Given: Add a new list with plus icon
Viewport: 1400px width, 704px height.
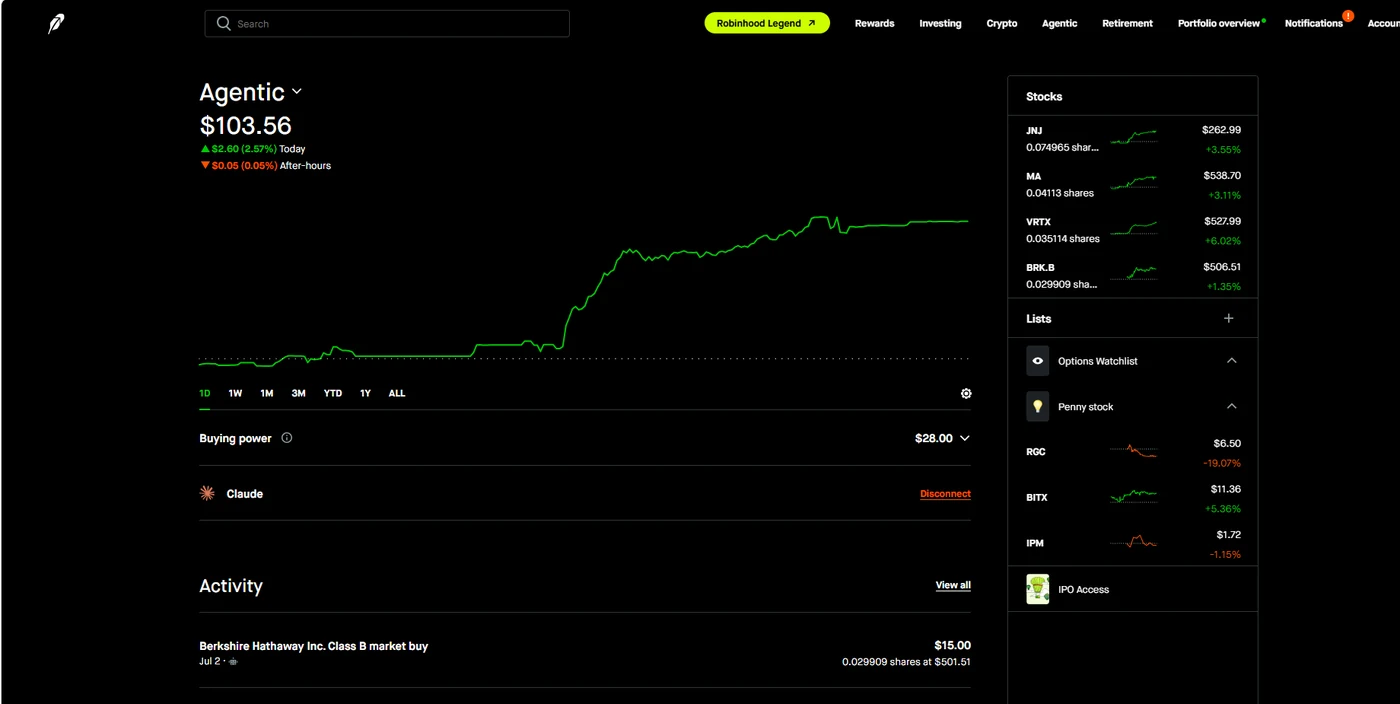Looking at the screenshot, I should [1229, 319].
